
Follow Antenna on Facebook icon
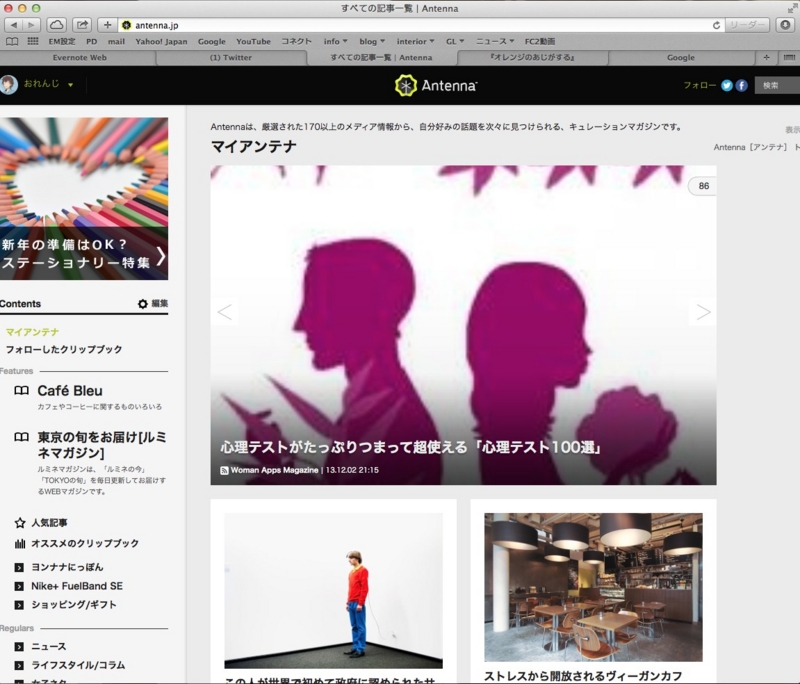coord(741,86)
